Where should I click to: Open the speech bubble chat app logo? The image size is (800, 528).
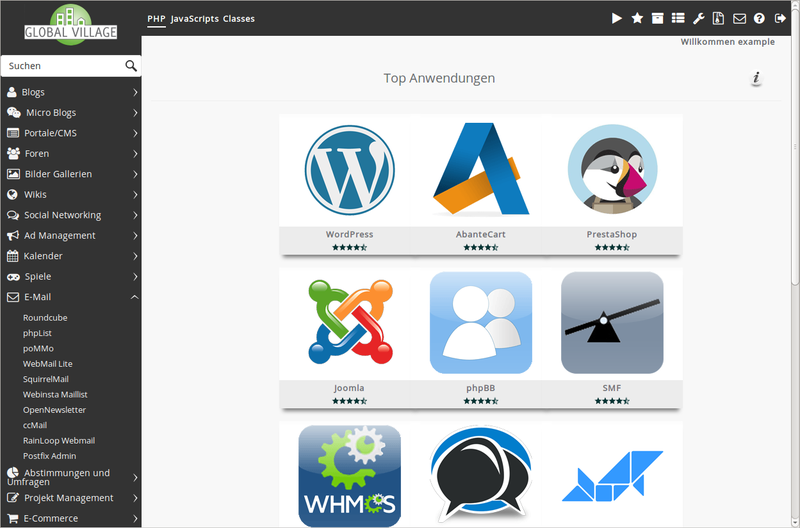tap(481, 473)
